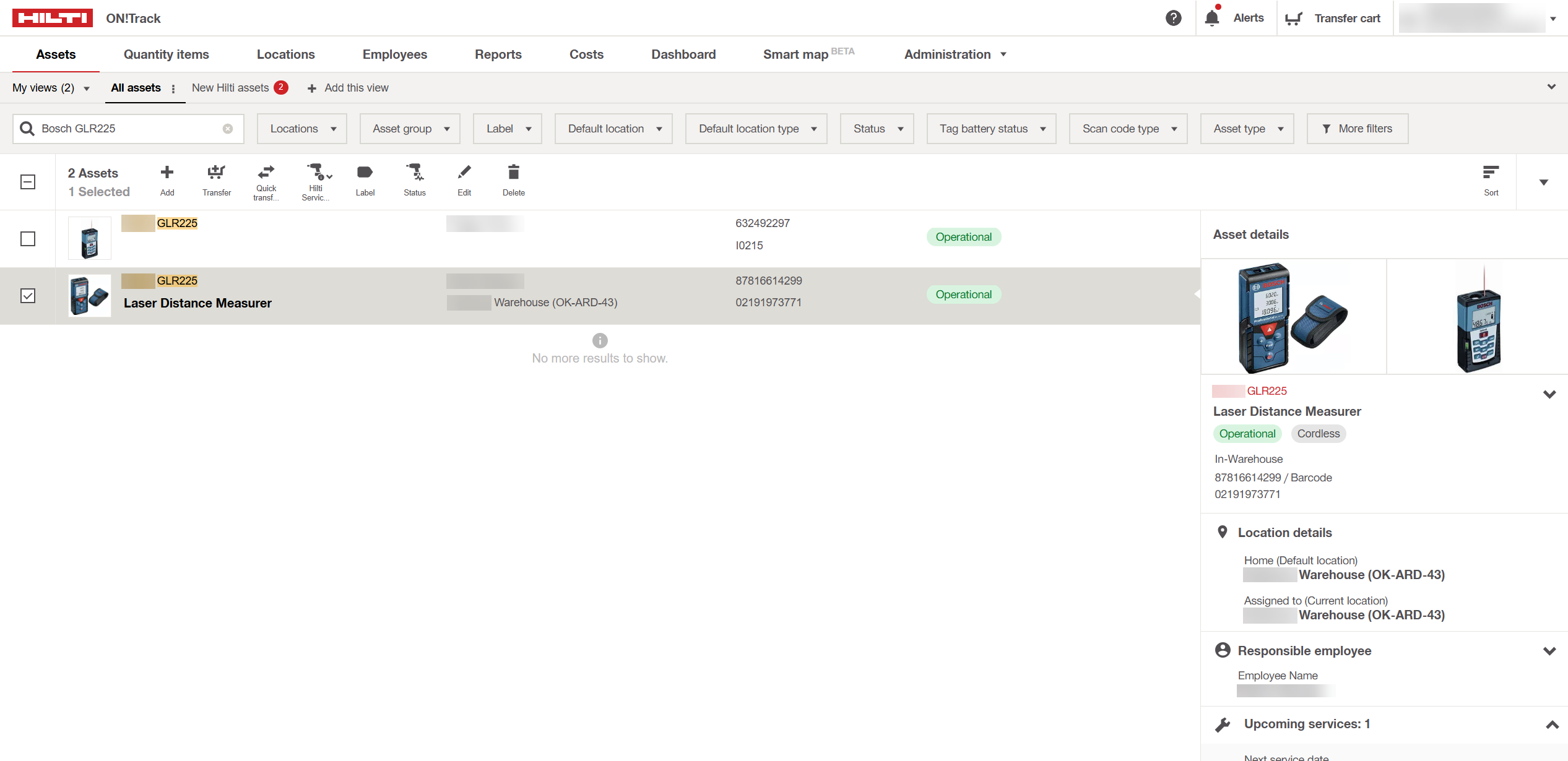Open the Locations filter dropdown
The image size is (1568, 761).
coord(302,129)
